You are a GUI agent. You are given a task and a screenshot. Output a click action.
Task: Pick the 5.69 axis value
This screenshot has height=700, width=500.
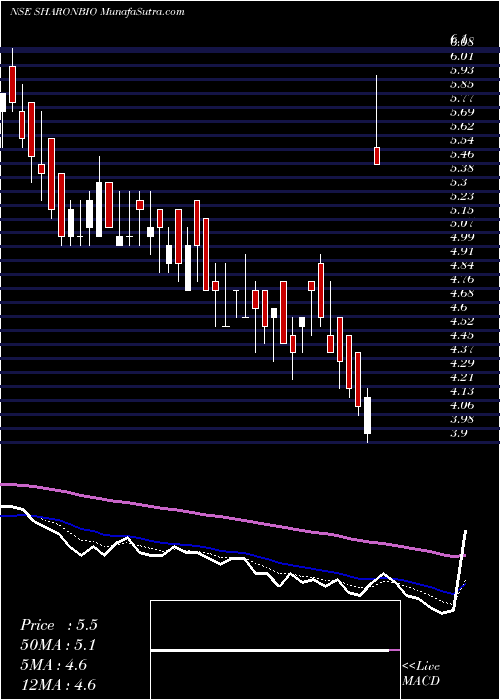pos(462,112)
